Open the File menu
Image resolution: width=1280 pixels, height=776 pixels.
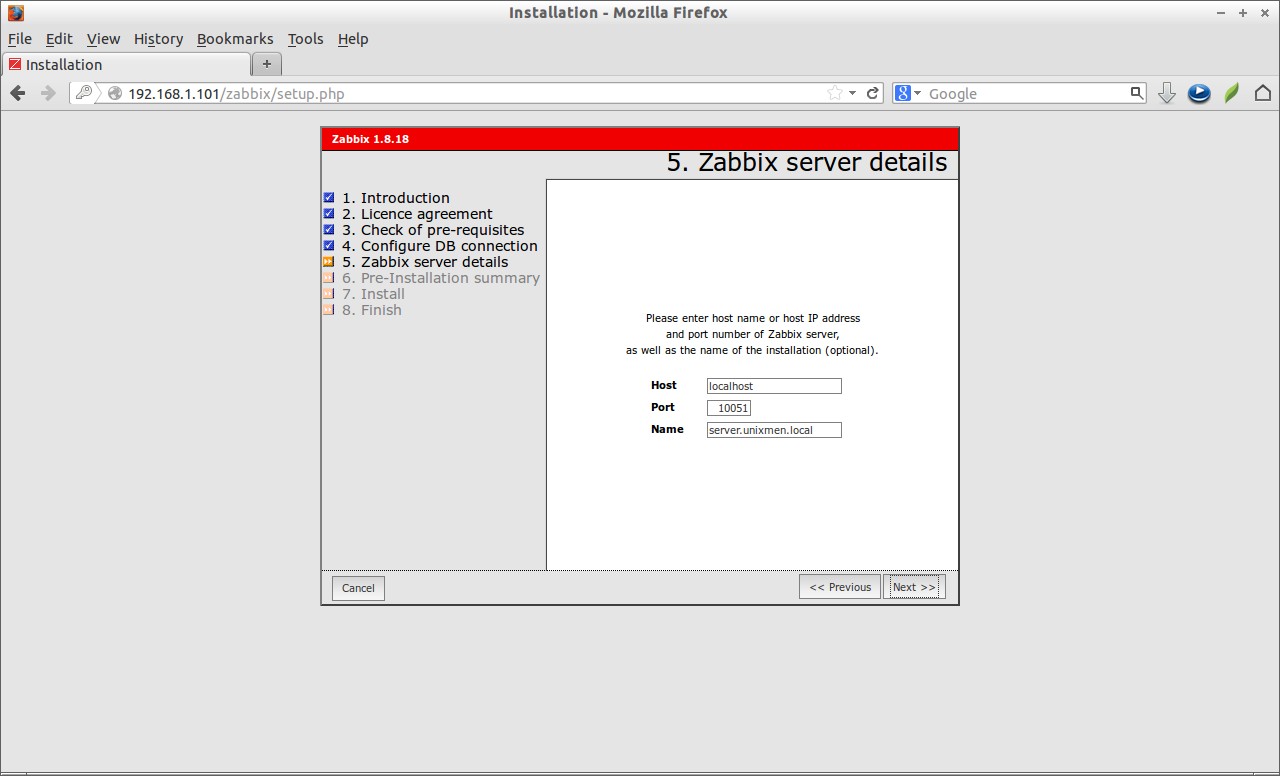pyautogui.click(x=20, y=39)
